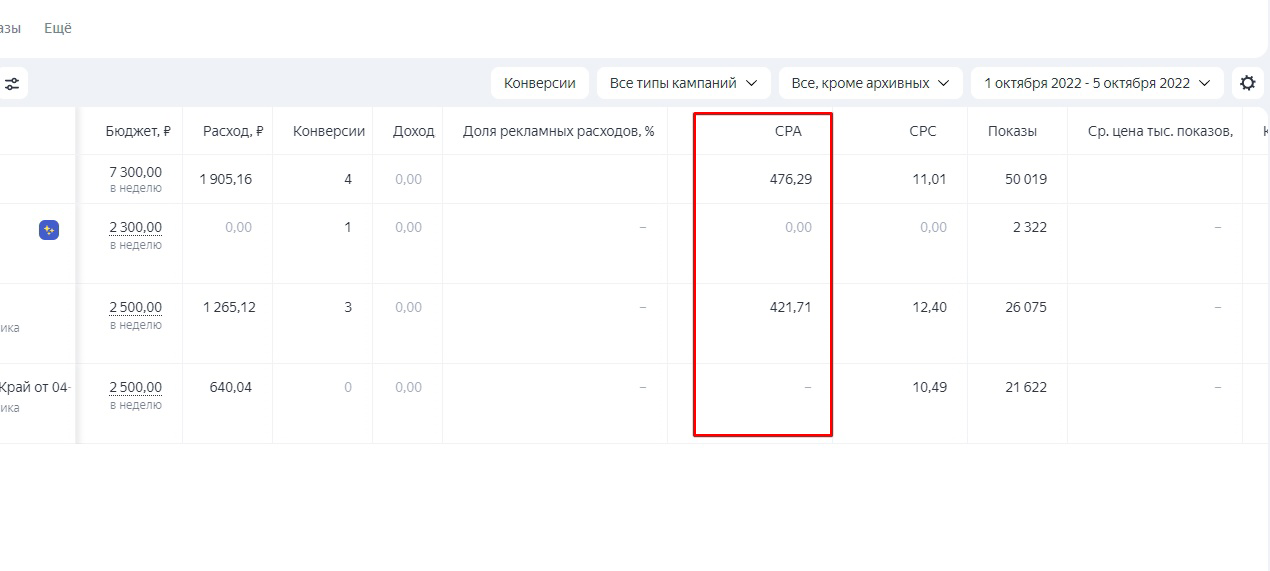Screen dimensions: 1270x571
Task: Click the impressions value 21 622
Action: (x=1026, y=387)
